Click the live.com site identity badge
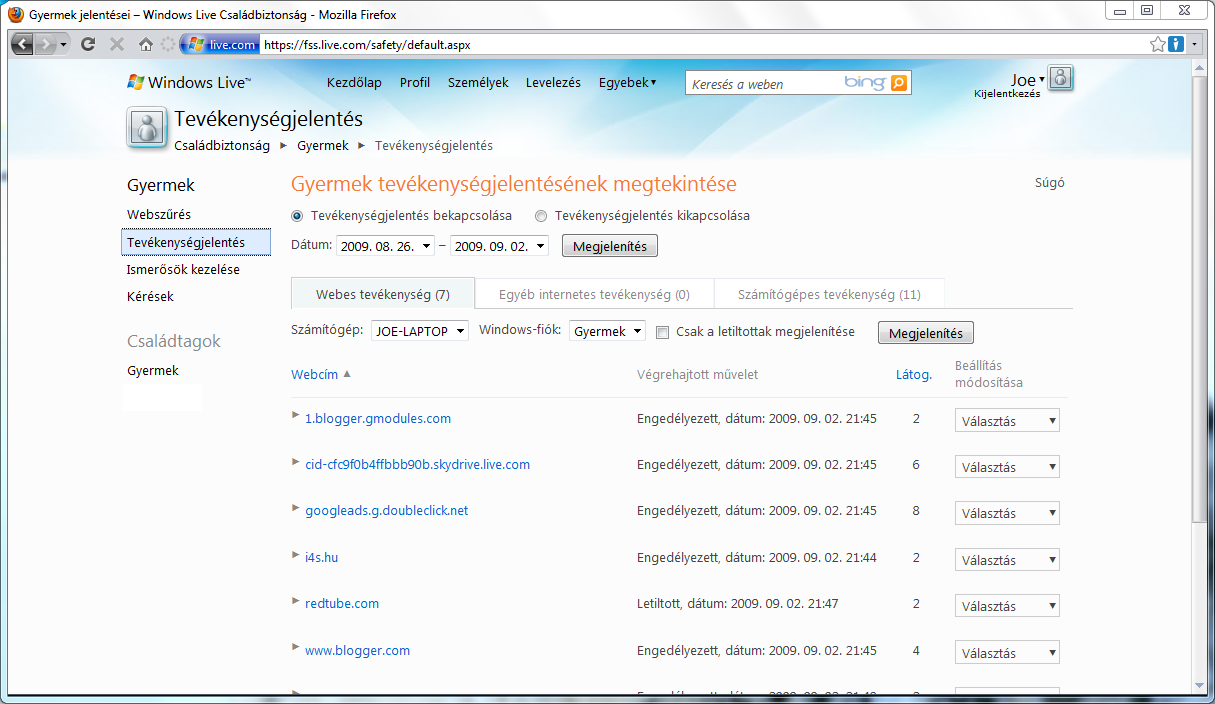The height and width of the screenshot is (704, 1215). tap(220, 45)
